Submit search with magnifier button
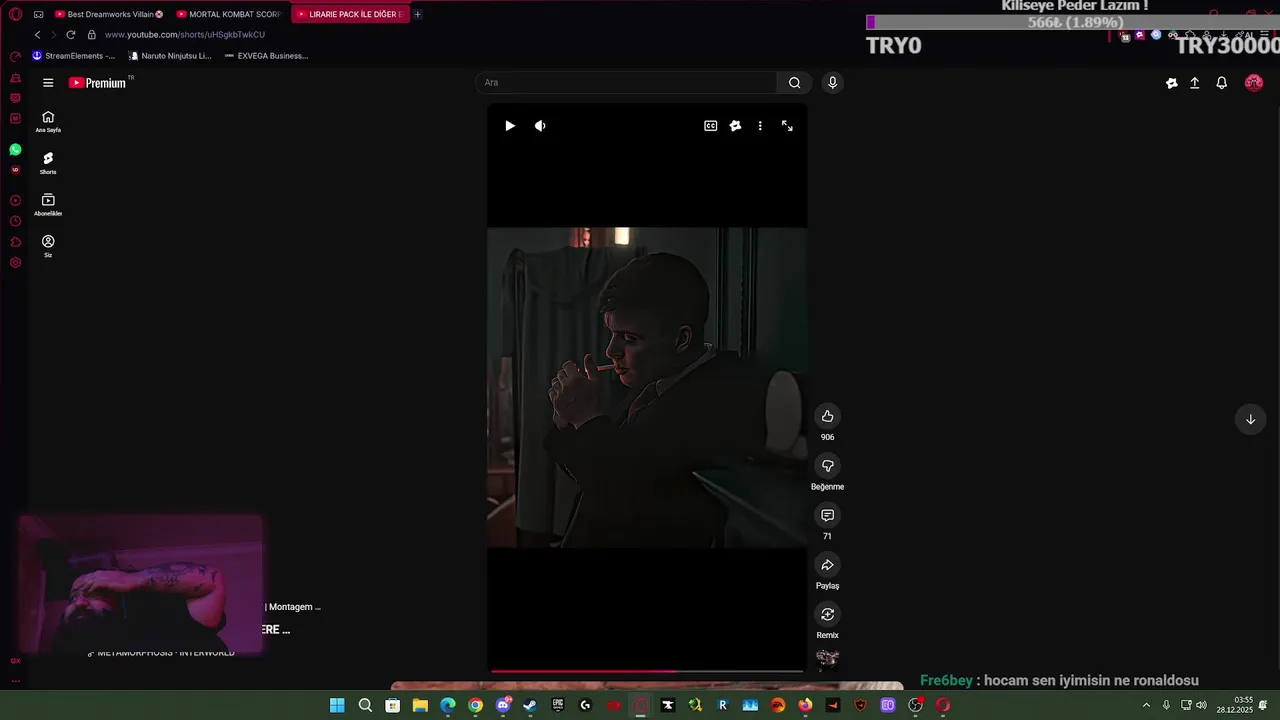 point(795,83)
